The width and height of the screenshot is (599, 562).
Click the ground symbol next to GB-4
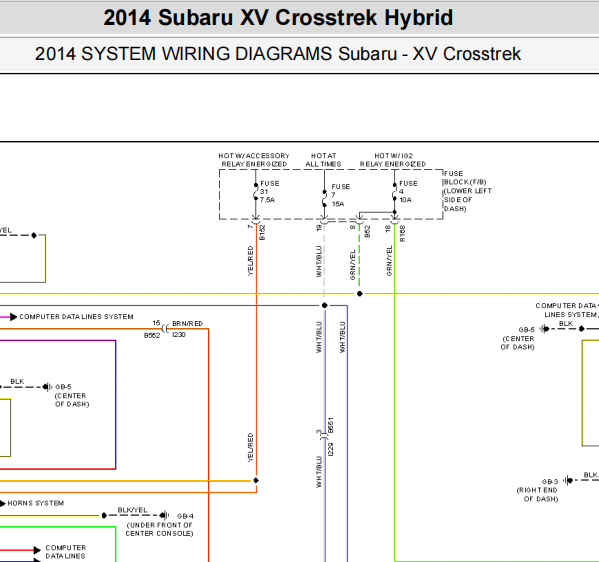click(x=164, y=515)
